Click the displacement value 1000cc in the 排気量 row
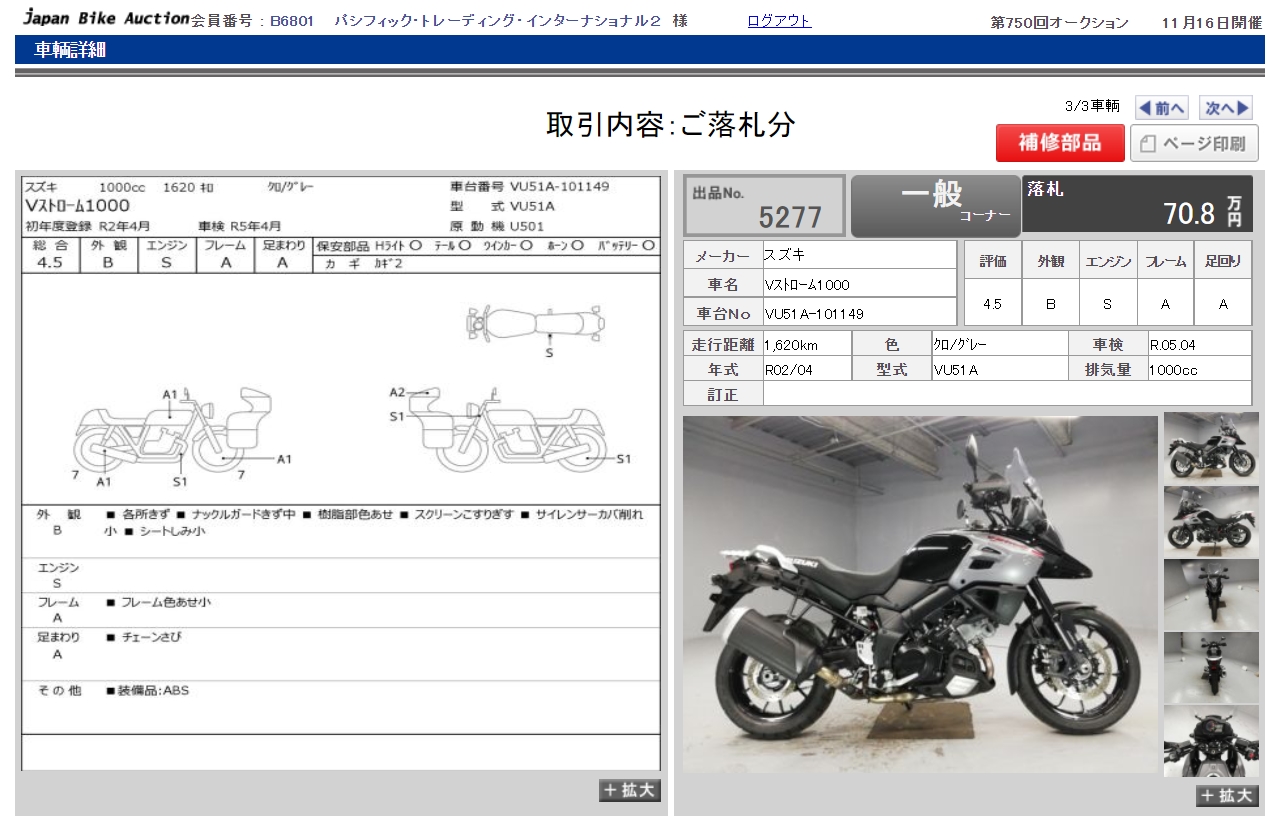 1174,370
